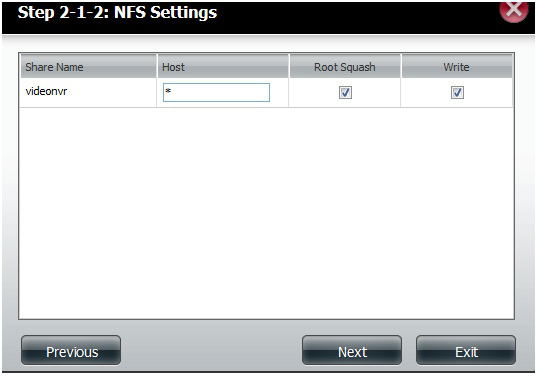Toggle the checkbox under Root Squash column
Image resolution: width=537 pixels, height=377 pixels.
click(345, 92)
